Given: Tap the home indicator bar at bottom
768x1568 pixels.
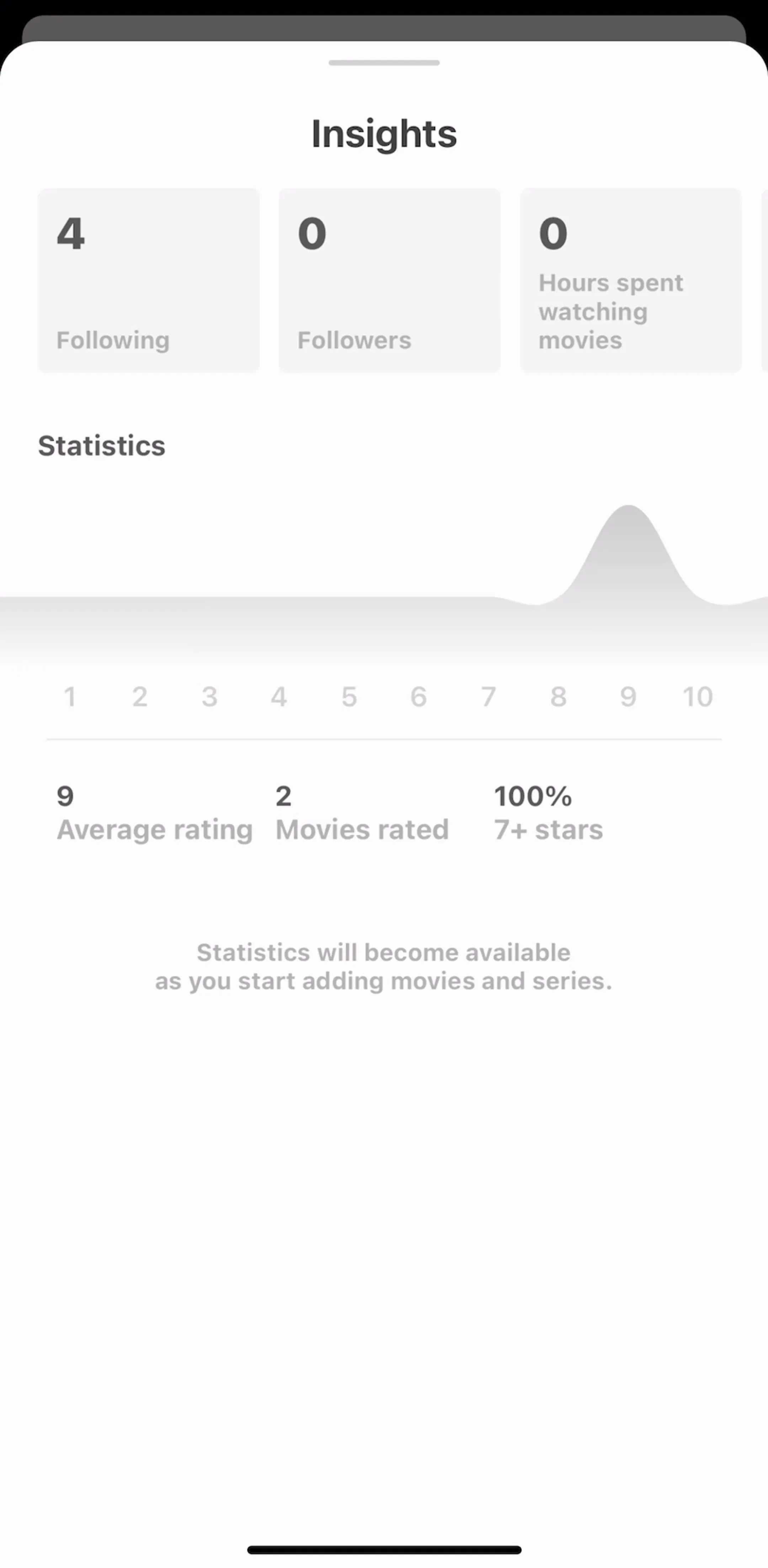Looking at the screenshot, I should point(384,1549).
